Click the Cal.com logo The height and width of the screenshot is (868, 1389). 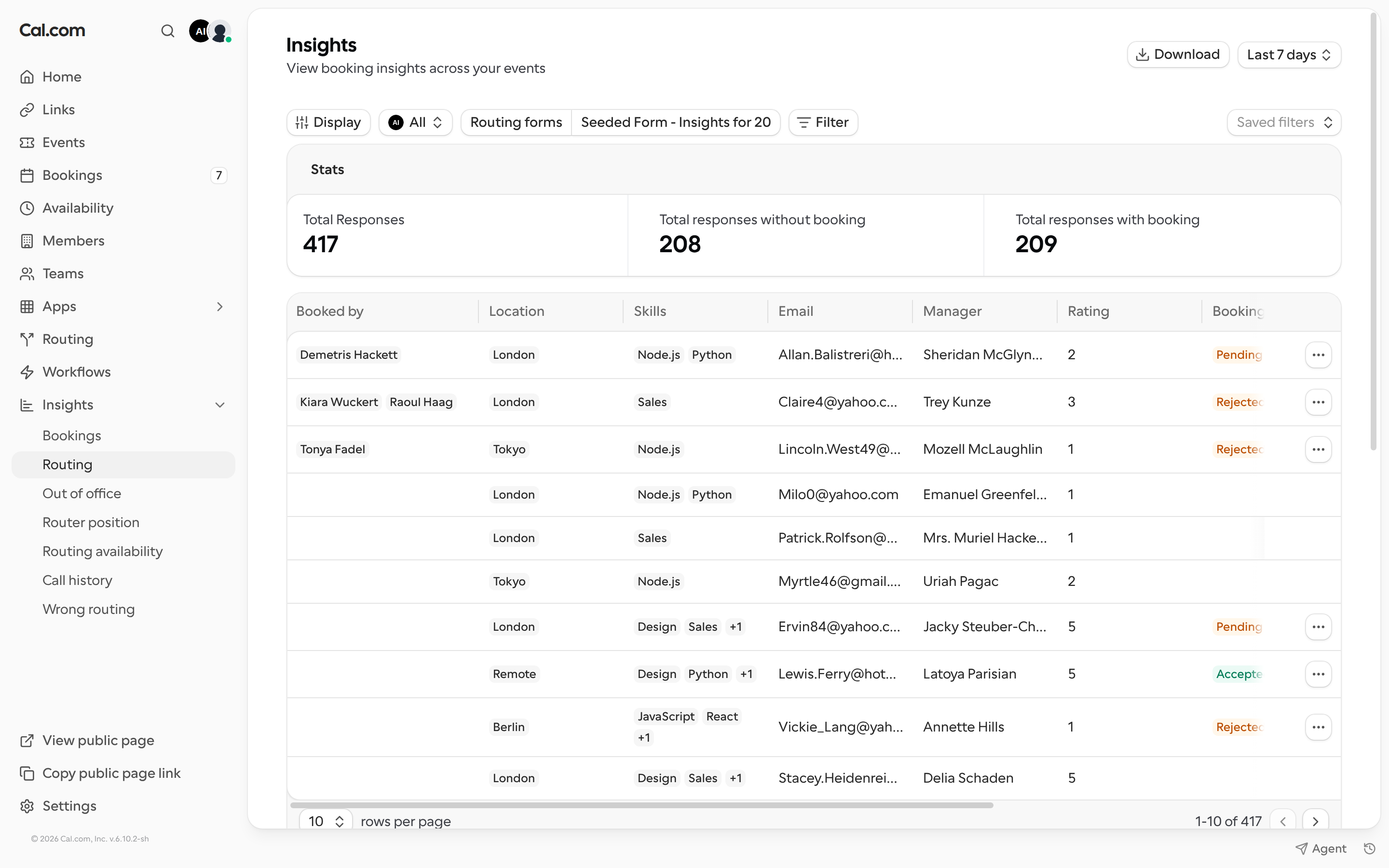[52, 30]
